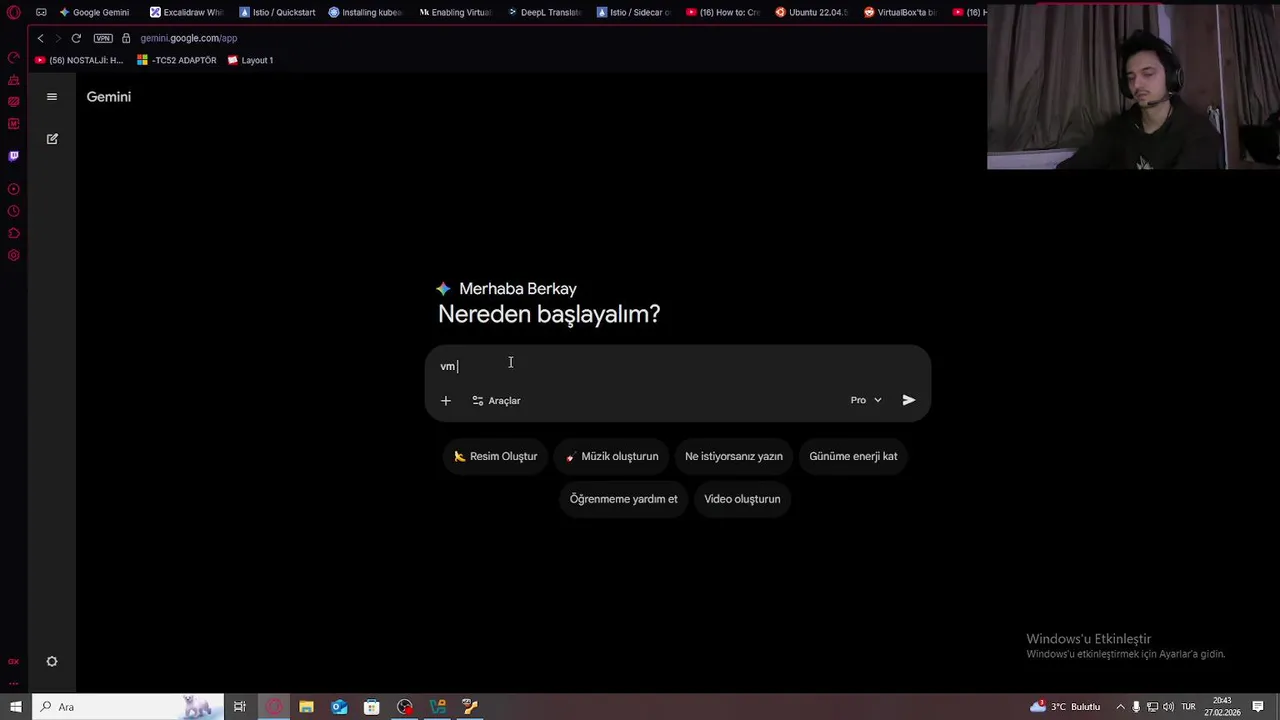
Task: Switch to the Excalidraw Whiteboard tab
Action: pos(187,13)
